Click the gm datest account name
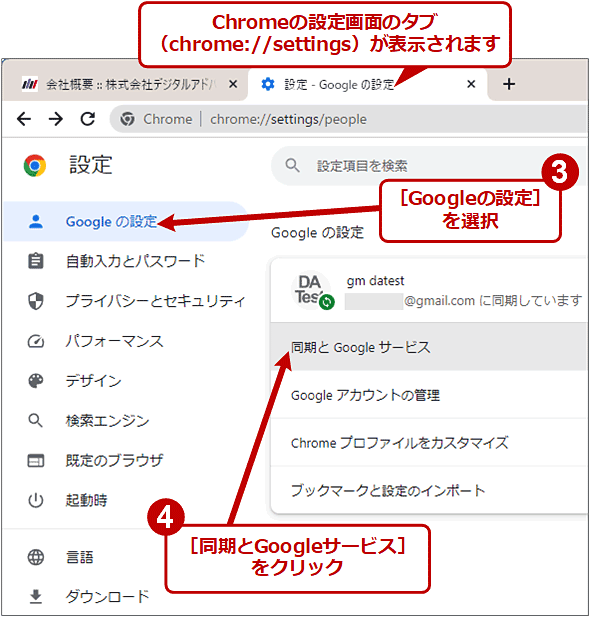 pos(375,281)
